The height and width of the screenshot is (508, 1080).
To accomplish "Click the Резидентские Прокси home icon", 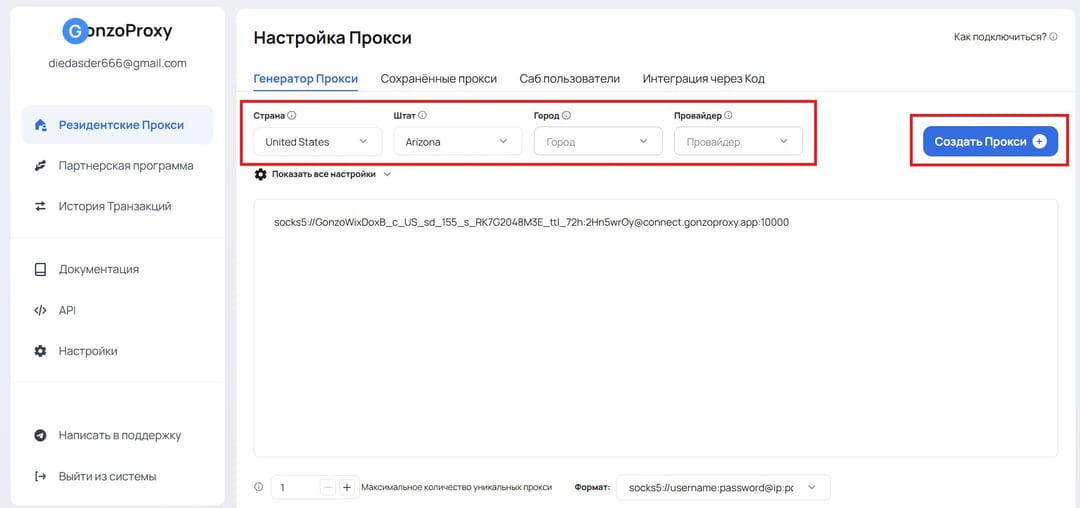I will (x=41, y=125).
